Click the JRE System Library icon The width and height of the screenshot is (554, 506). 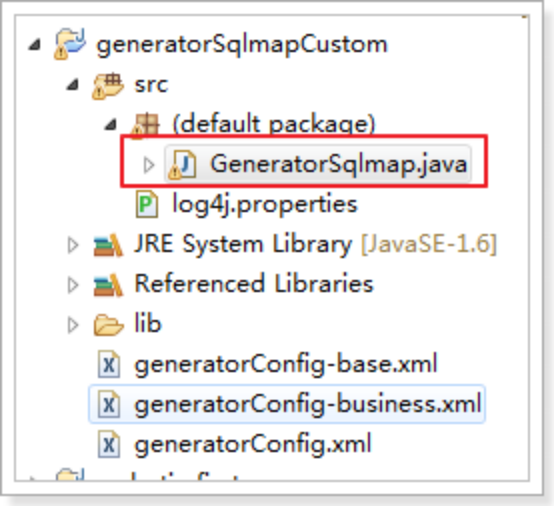108,245
